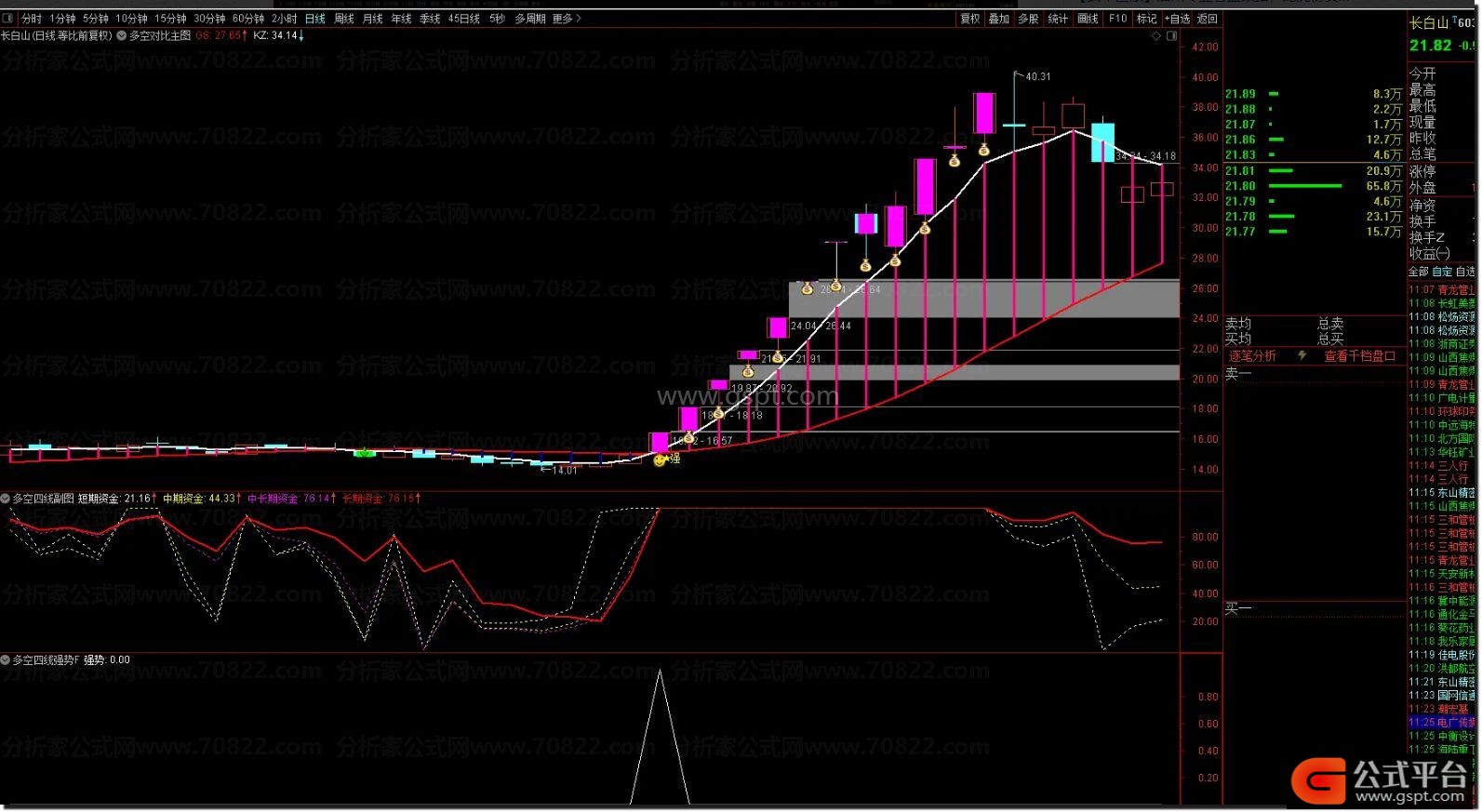Viewport: 1482px width, 812px height.
Task: Click the 中期资金: 44.33 indicator value
Action: tap(203, 499)
